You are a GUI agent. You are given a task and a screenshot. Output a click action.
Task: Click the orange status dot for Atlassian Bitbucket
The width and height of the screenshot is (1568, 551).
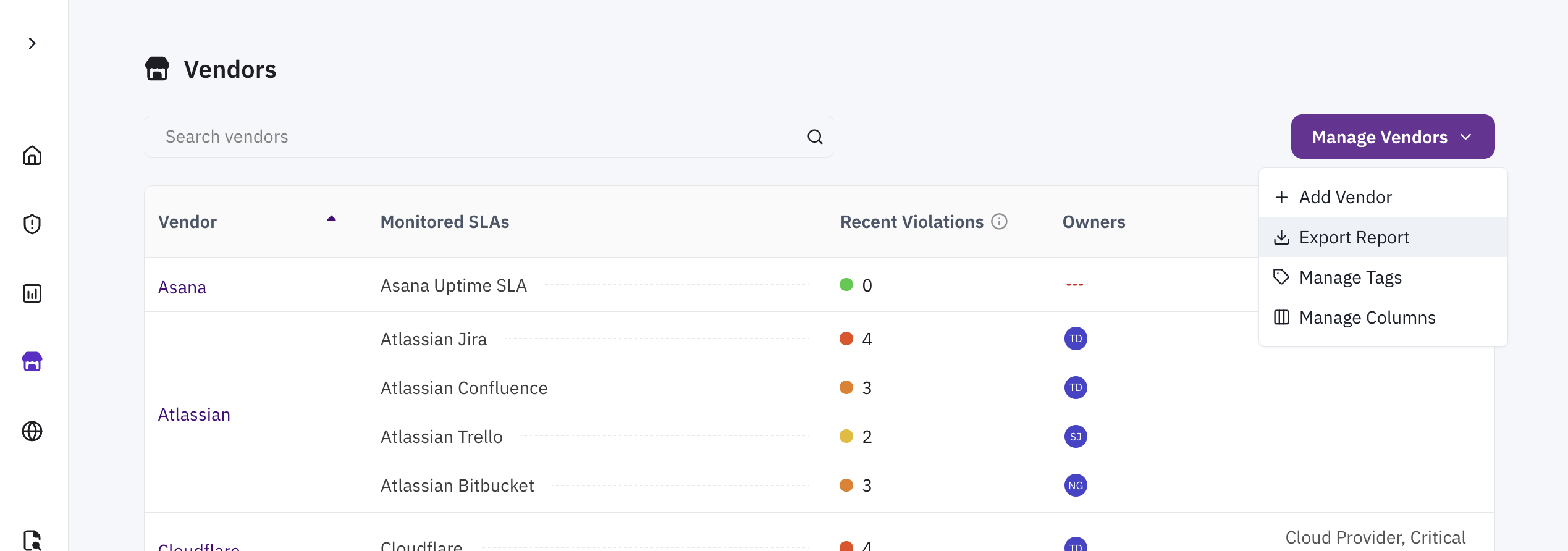pos(846,485)
